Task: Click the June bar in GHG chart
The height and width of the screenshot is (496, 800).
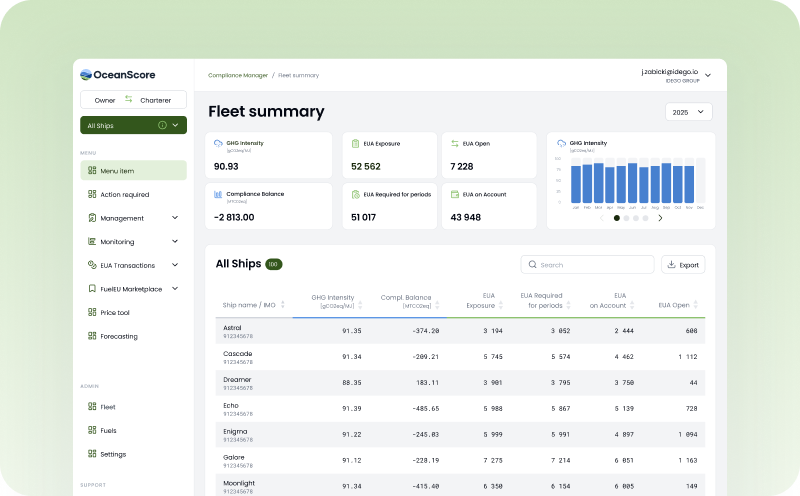Action: (634, 184)
